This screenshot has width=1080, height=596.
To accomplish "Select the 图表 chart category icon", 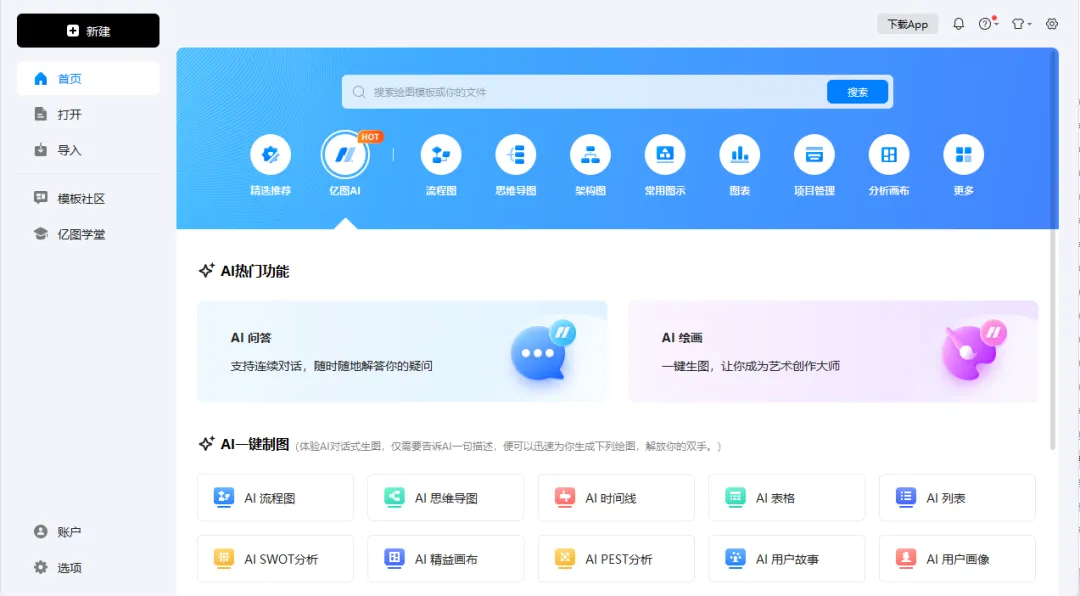I will [740, 154].
